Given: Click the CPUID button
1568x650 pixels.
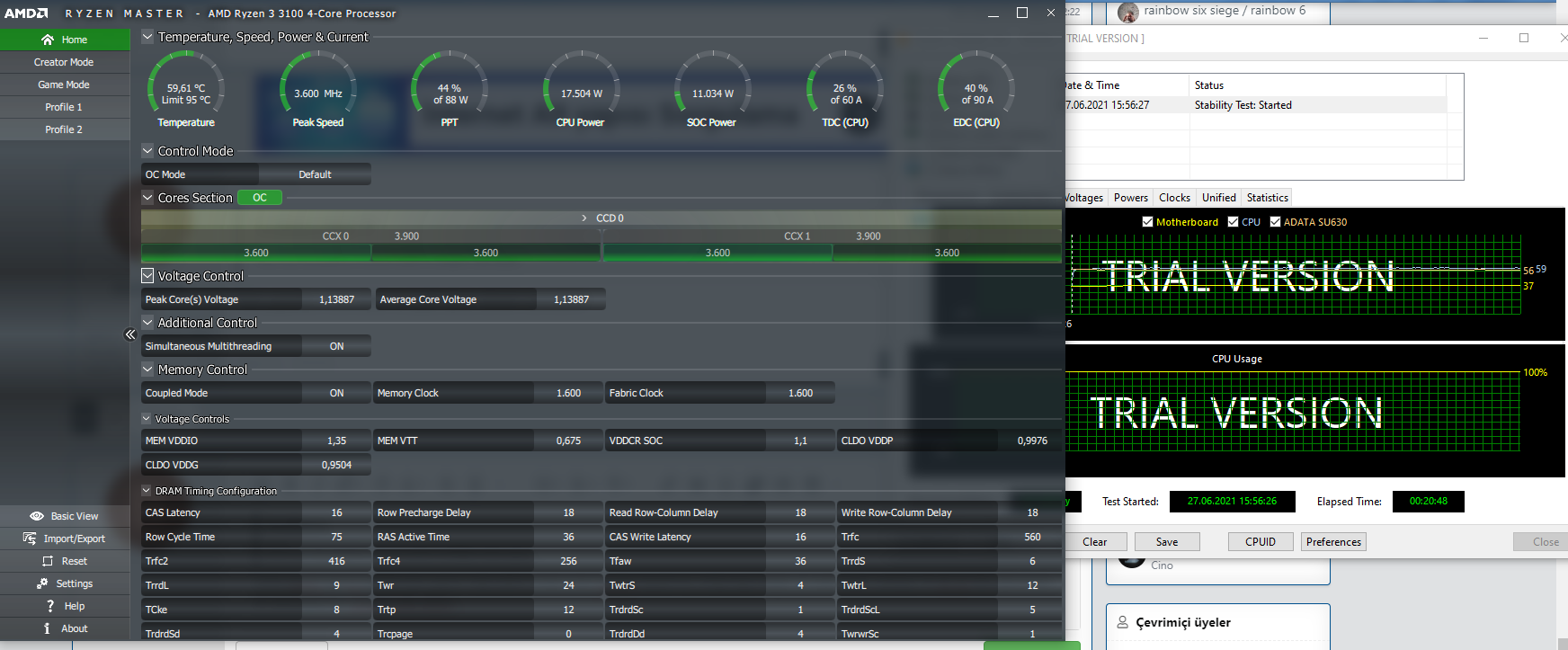Looking at the screenshot, I should (1261, 542).
